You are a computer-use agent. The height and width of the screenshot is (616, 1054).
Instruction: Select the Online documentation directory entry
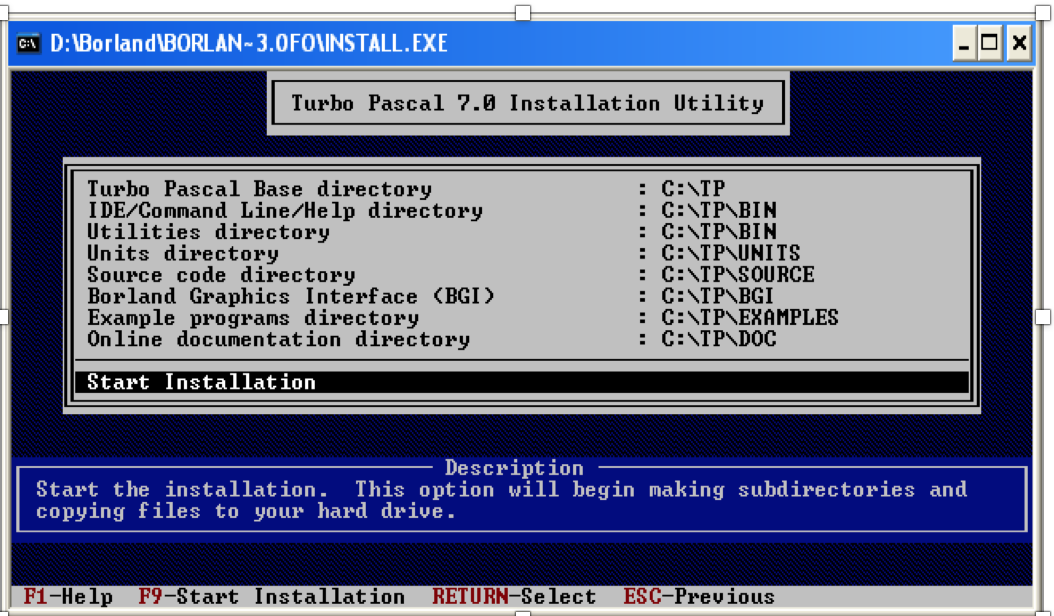click(250, 339)
